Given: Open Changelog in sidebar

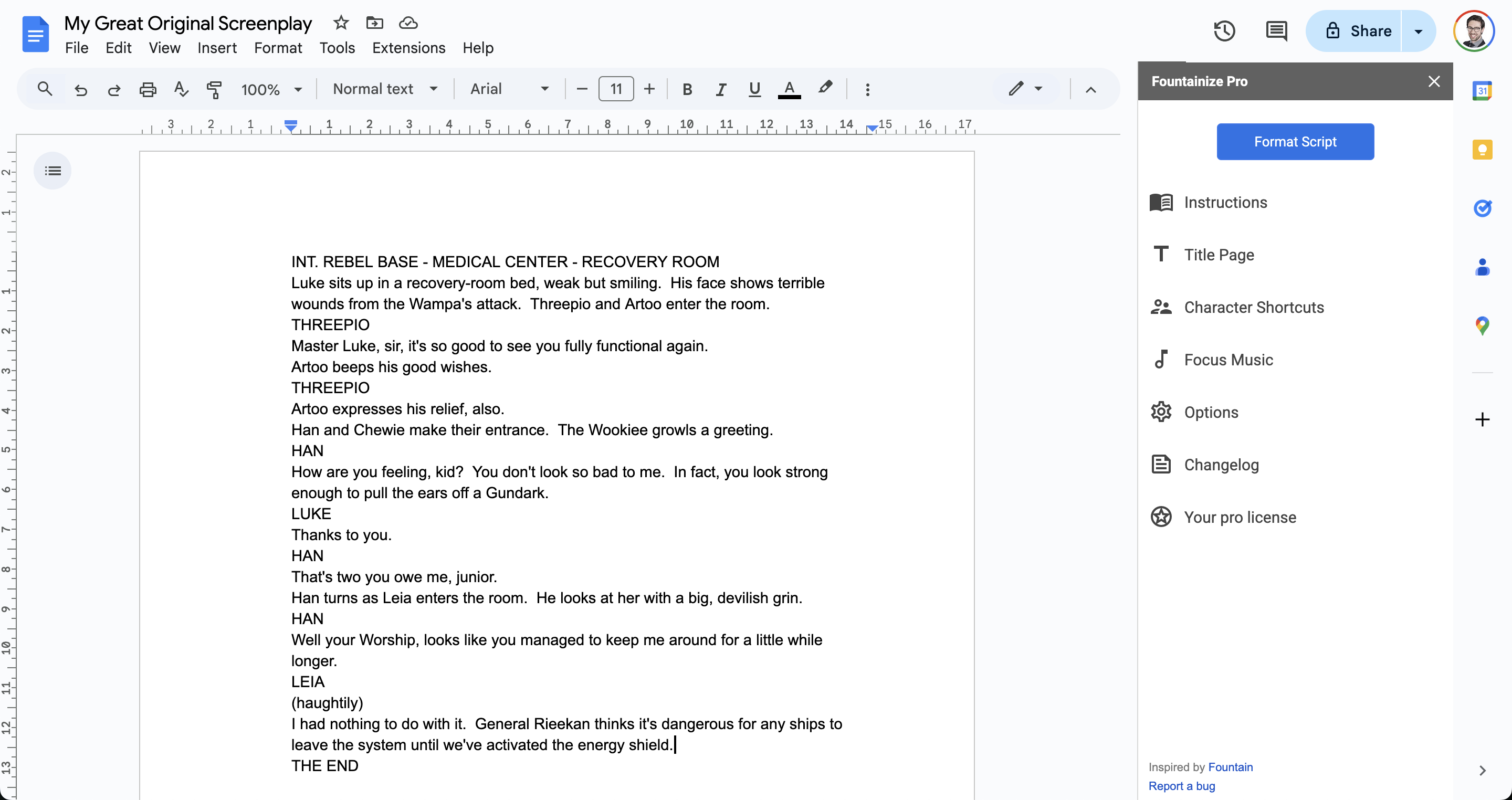Looking at the screenshot, I should click(1204, 465).
